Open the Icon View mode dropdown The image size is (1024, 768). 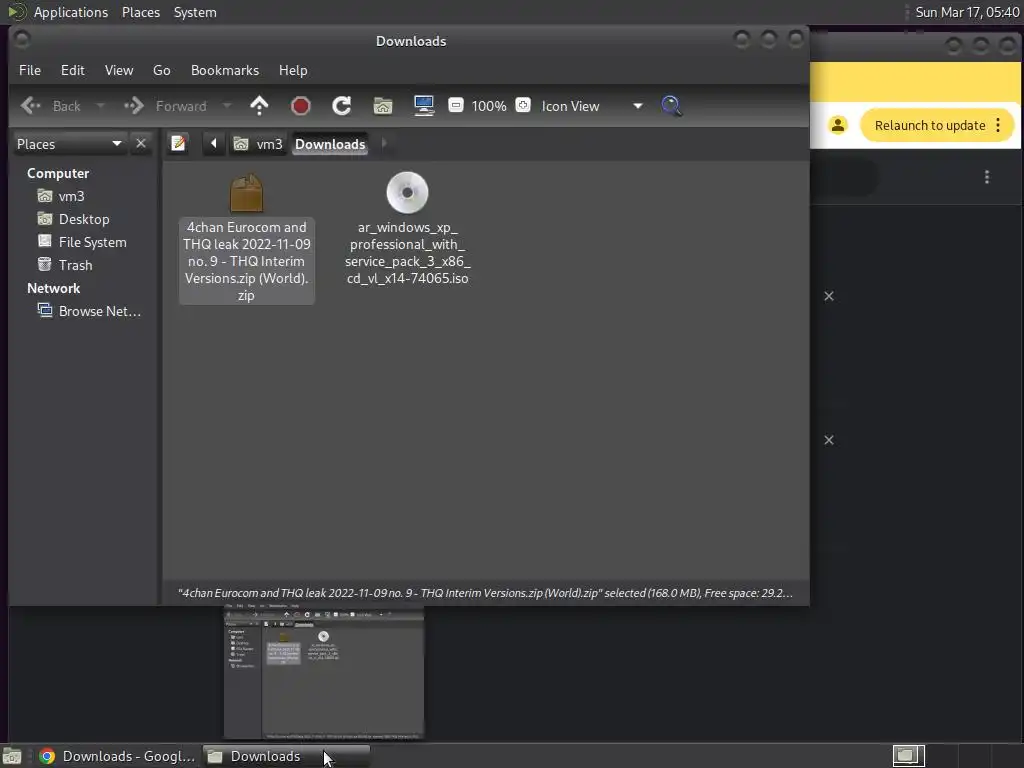[x=592, y=106]
